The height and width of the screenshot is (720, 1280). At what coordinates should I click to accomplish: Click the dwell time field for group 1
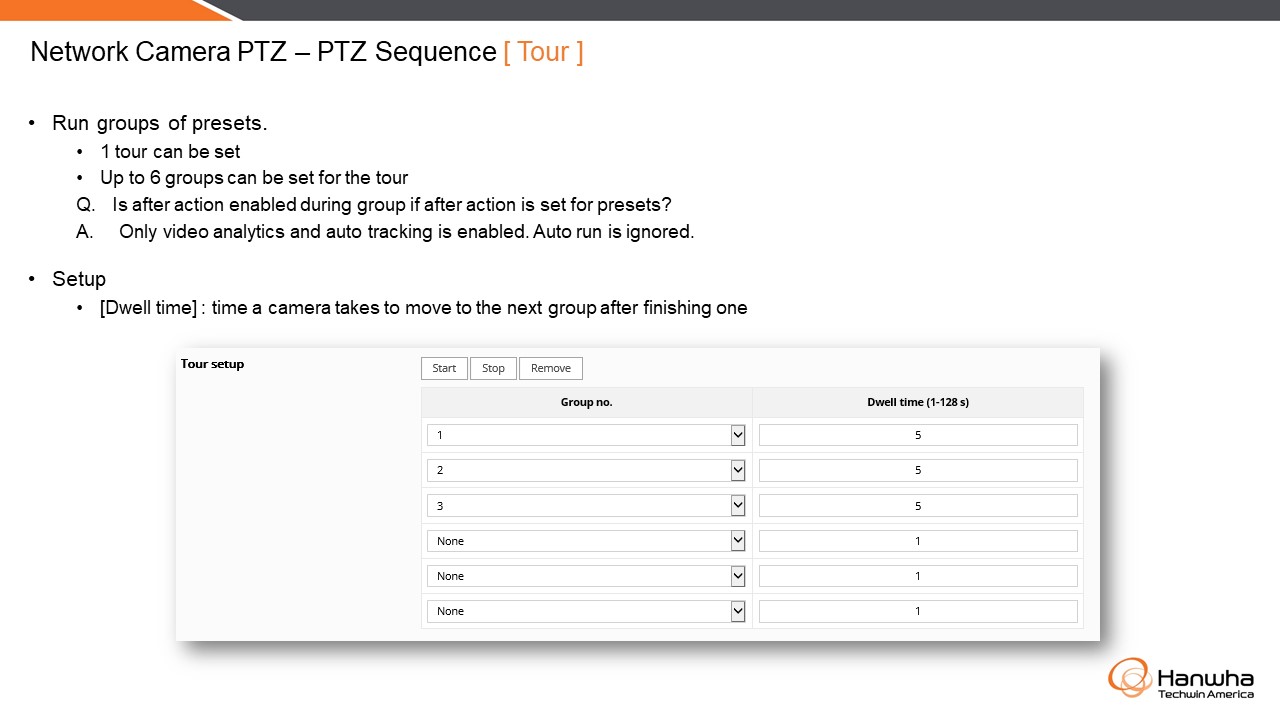click(x=918, y=435)
